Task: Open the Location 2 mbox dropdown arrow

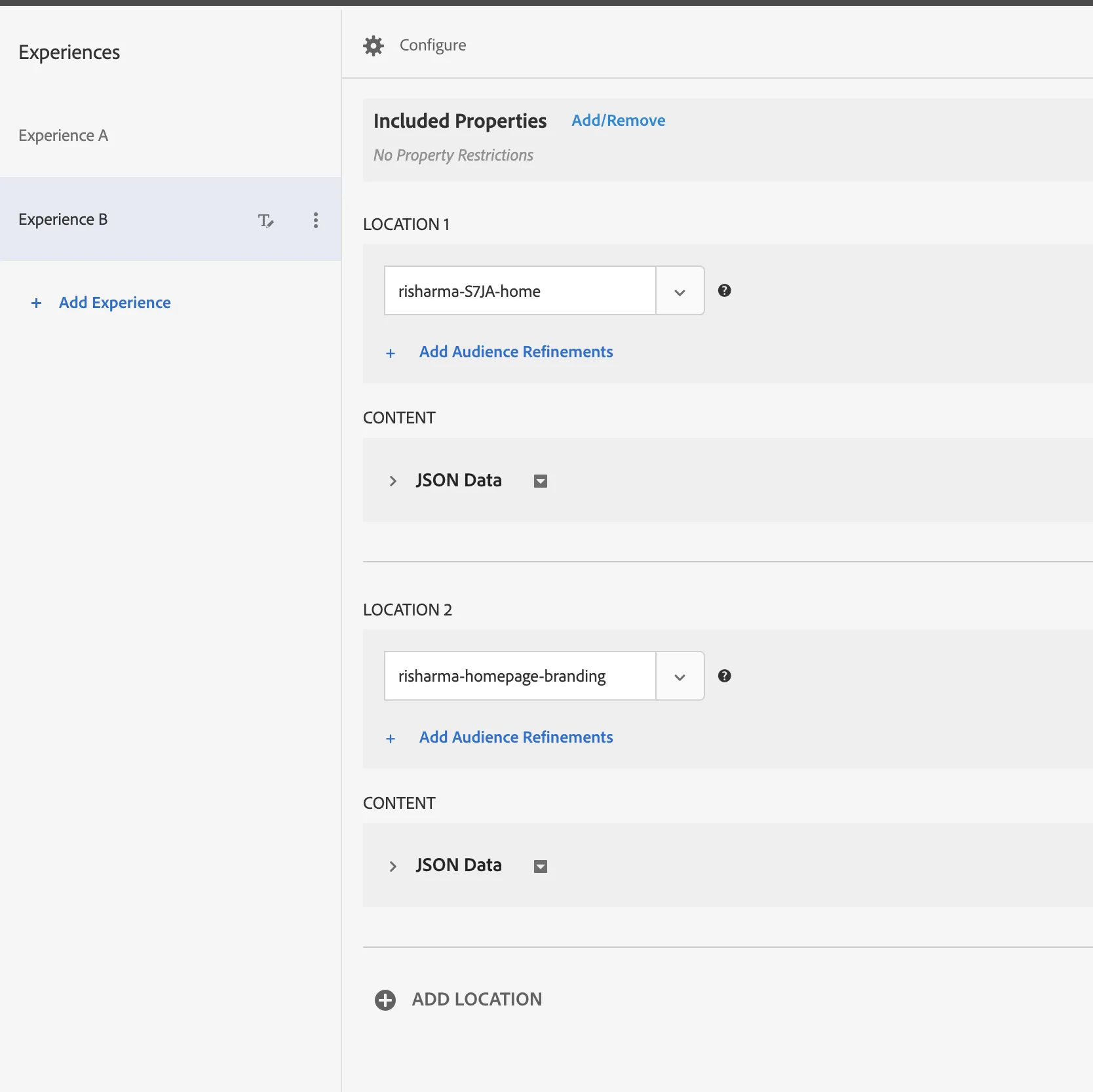Action: point(680,676)
